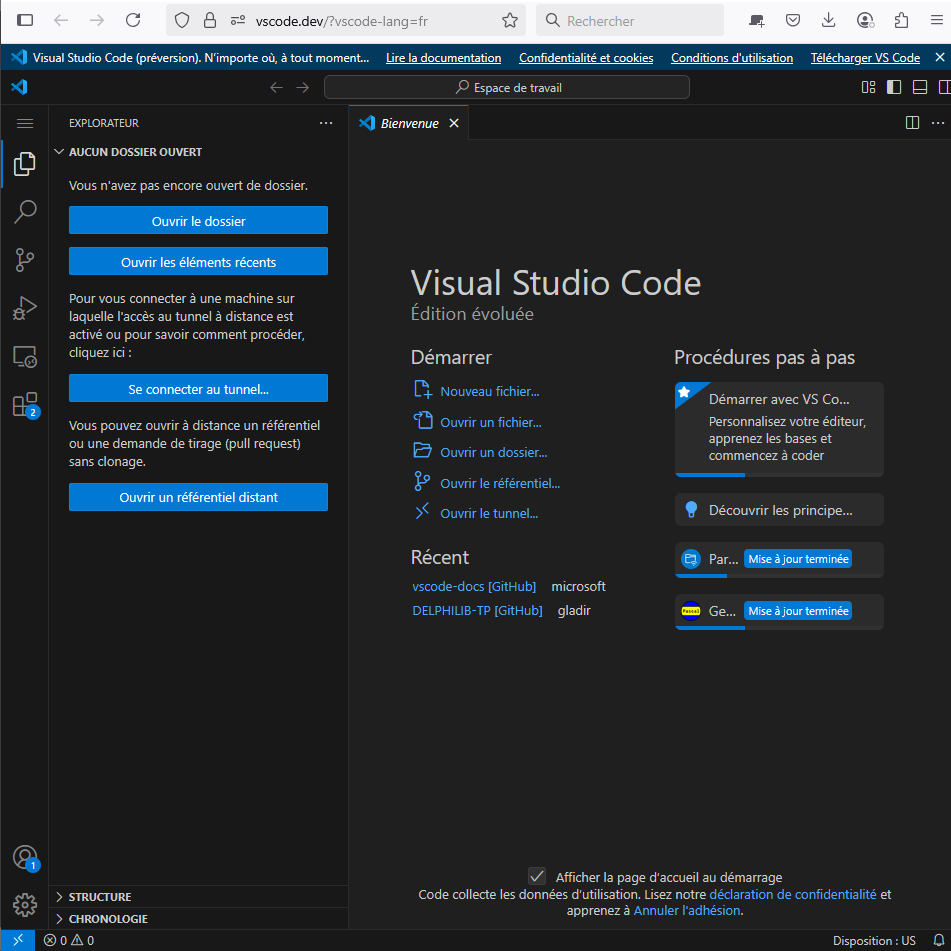Open the Manage gear menu
This screenshot has height=951, width=951.
[25, 905]
